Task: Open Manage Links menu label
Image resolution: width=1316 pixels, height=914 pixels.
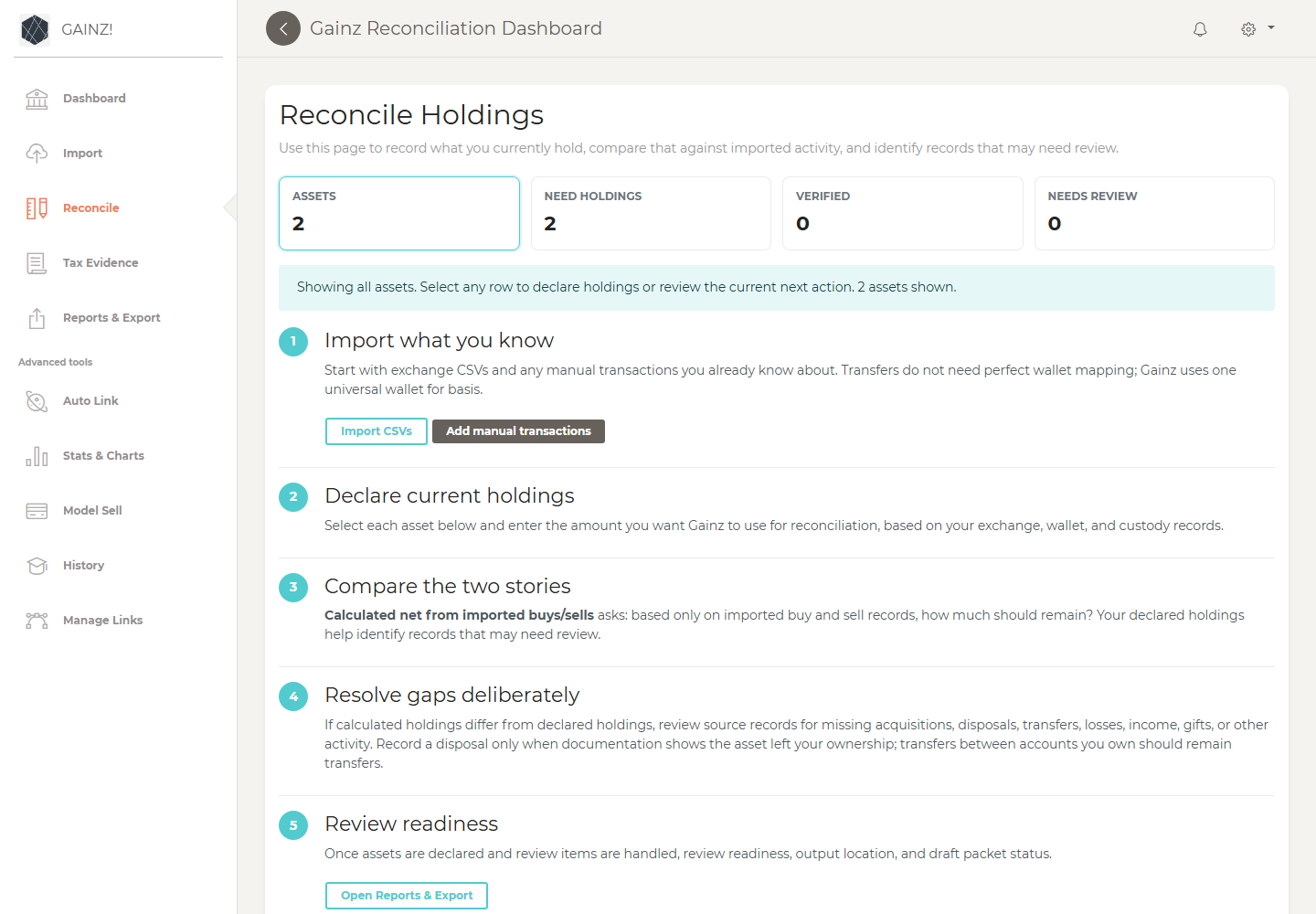Action: pyautogui.click(x=102, y=621)
